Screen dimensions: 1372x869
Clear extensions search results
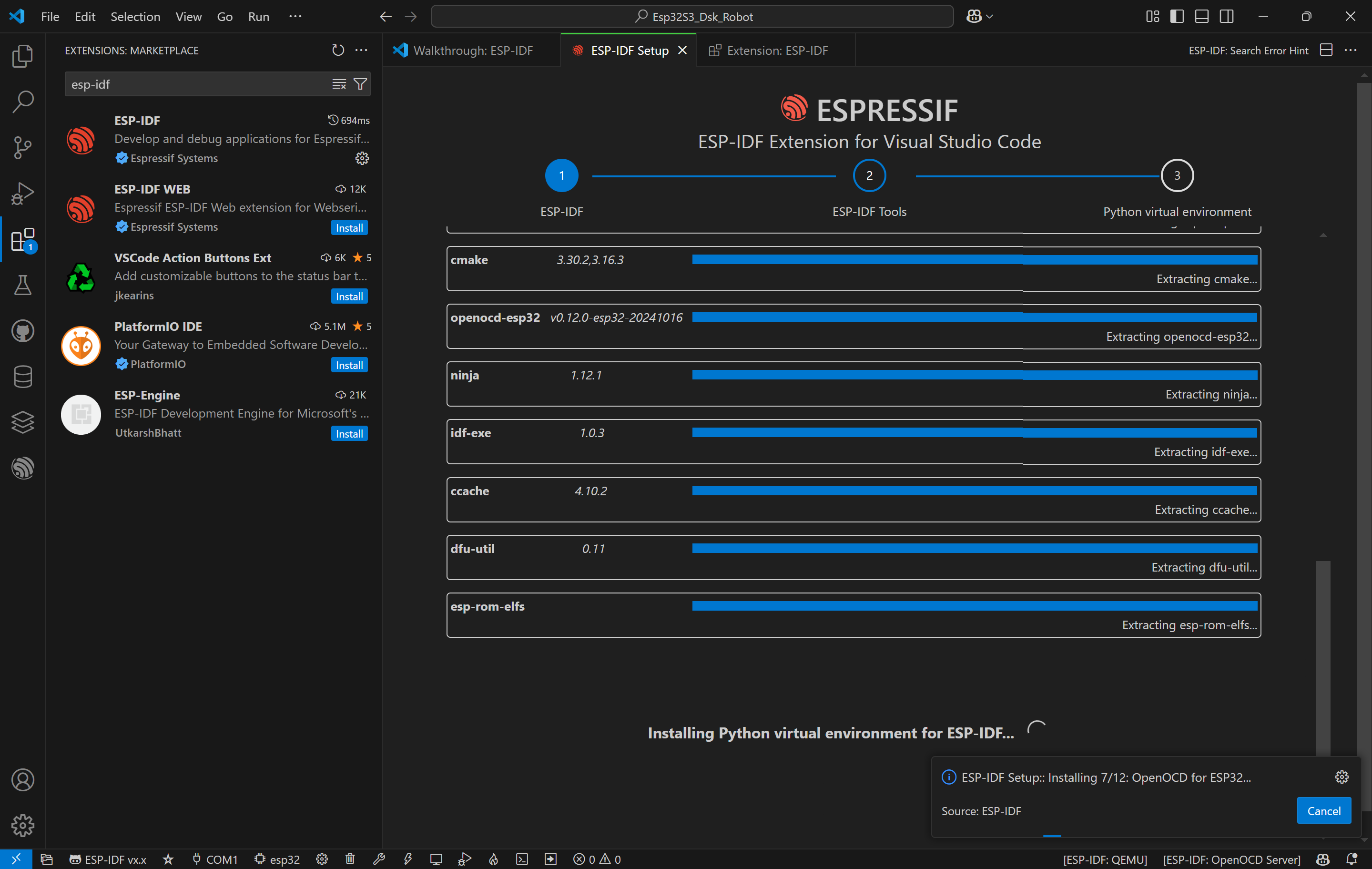coord(339,84)
